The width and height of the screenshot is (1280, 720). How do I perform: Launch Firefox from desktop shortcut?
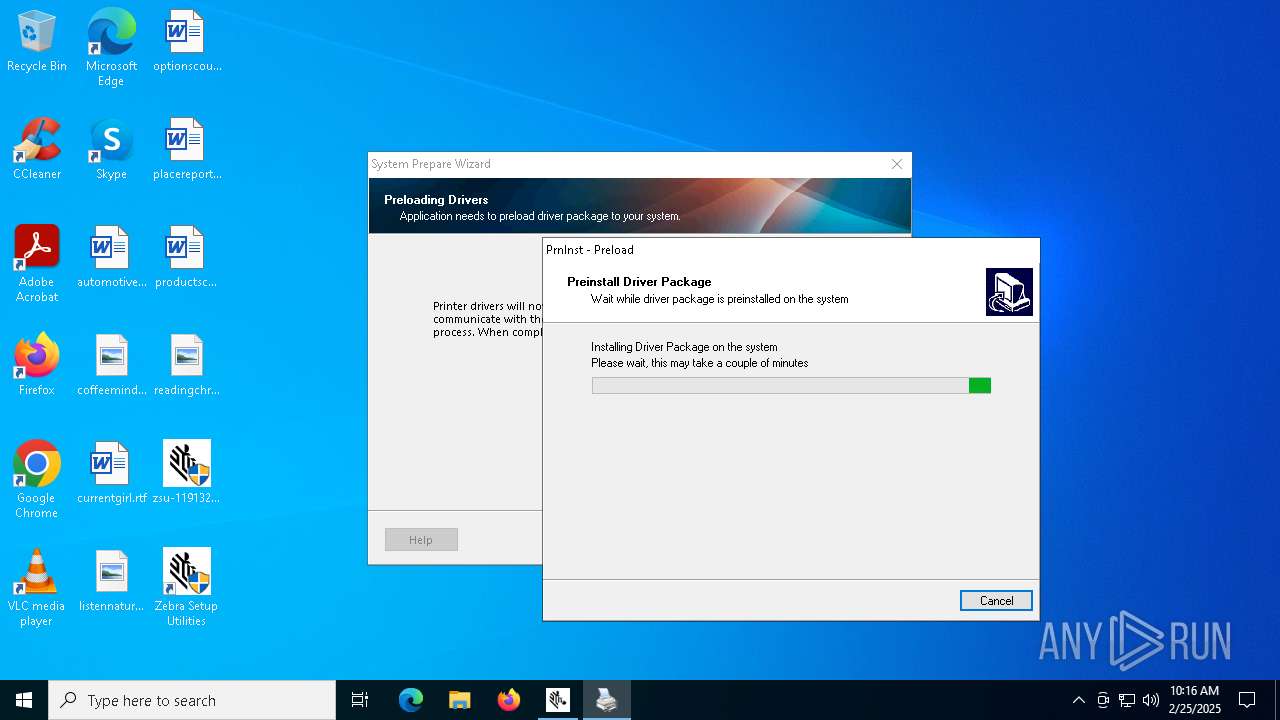coord(37,366)
